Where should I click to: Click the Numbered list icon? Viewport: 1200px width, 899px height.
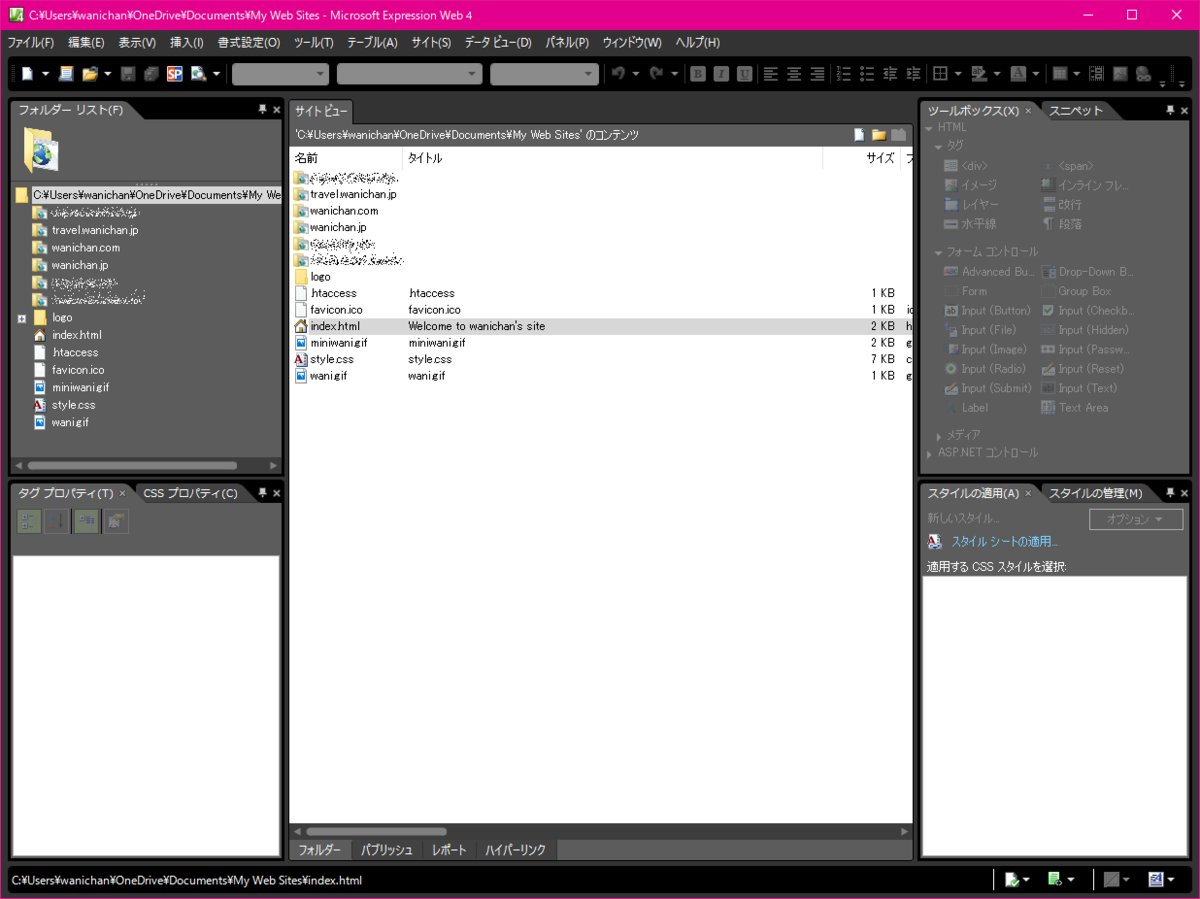844,73
